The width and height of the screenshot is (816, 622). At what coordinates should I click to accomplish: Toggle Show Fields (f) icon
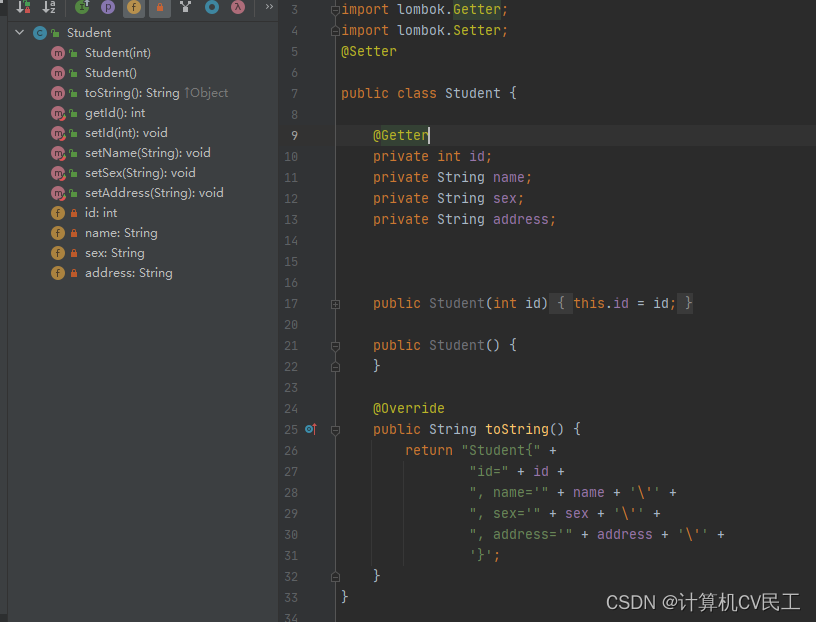[134, 7]
